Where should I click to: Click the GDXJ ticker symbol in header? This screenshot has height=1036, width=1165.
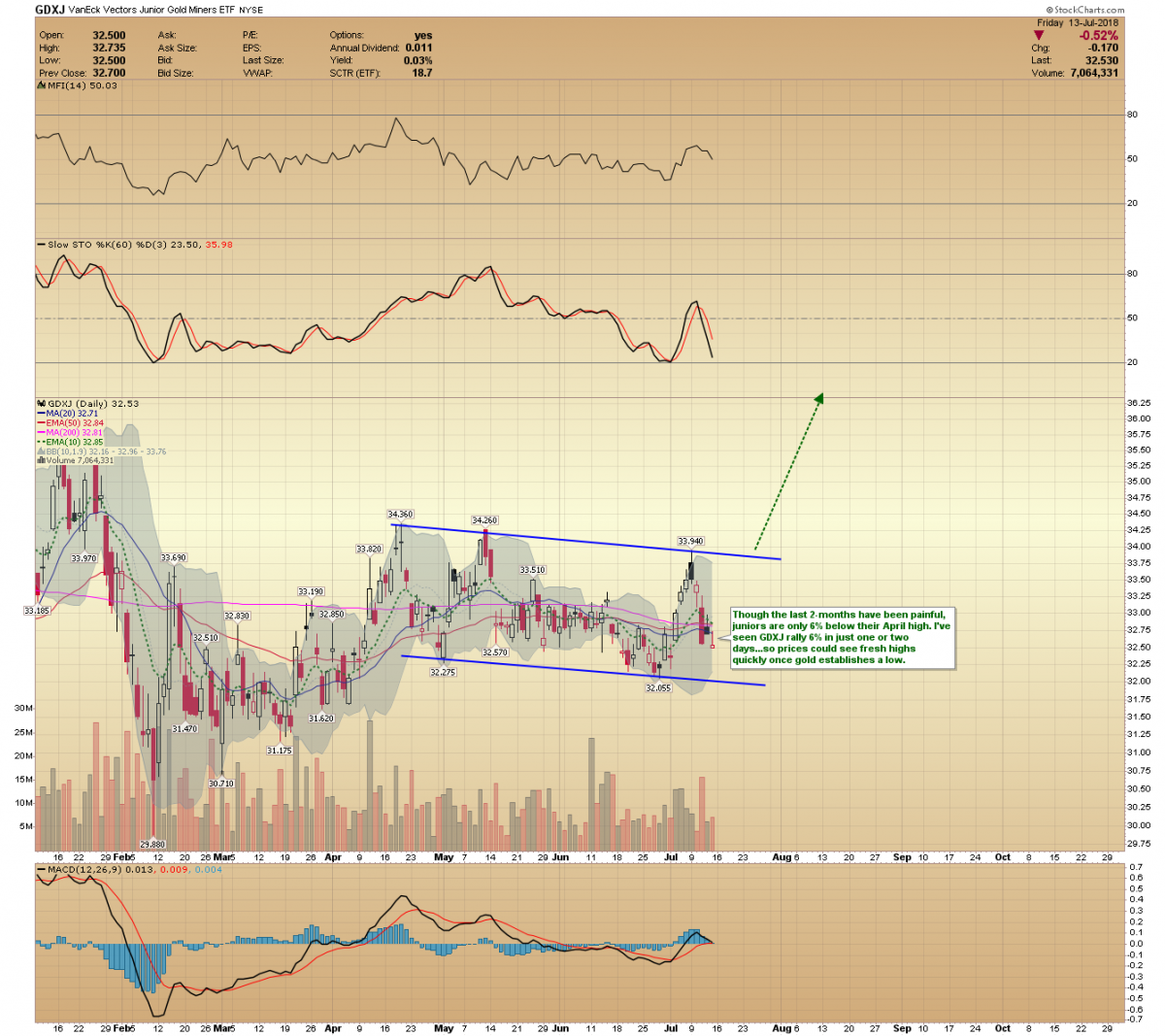tap(50, 10)
